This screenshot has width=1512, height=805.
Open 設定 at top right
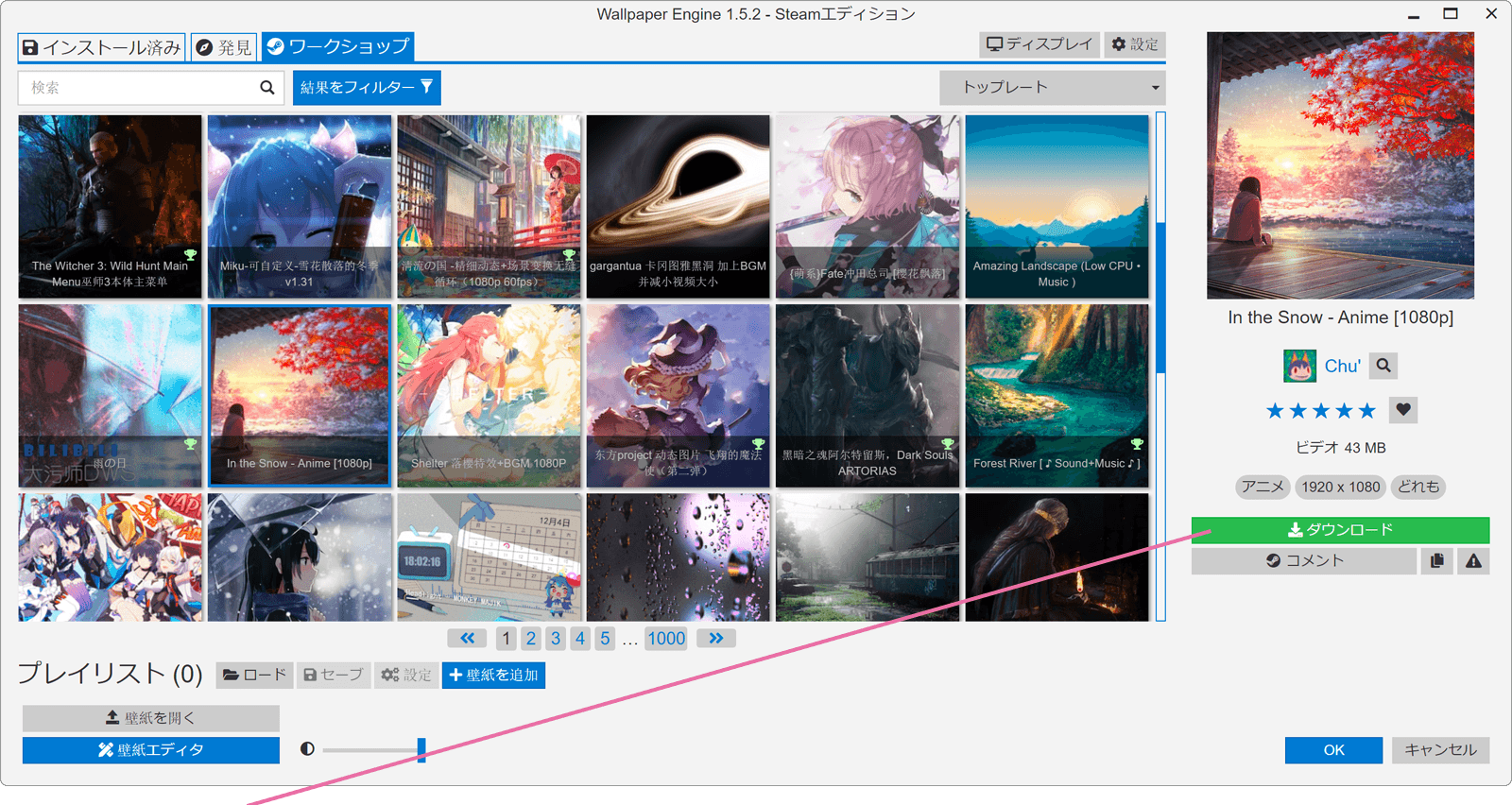[x=1135, y=44]
